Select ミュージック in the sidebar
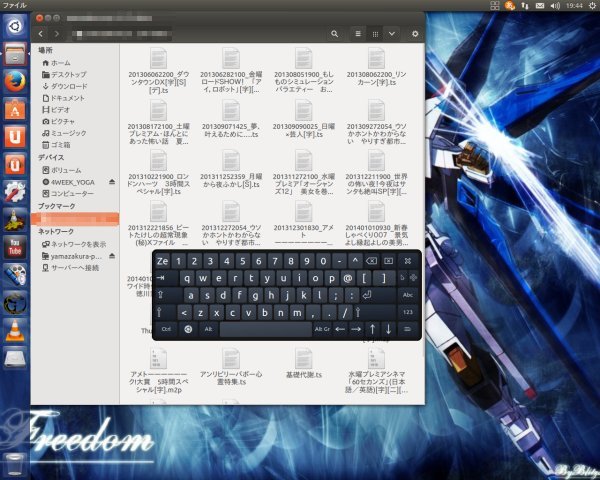Viewport: 600px width, 480px height. 64,133
